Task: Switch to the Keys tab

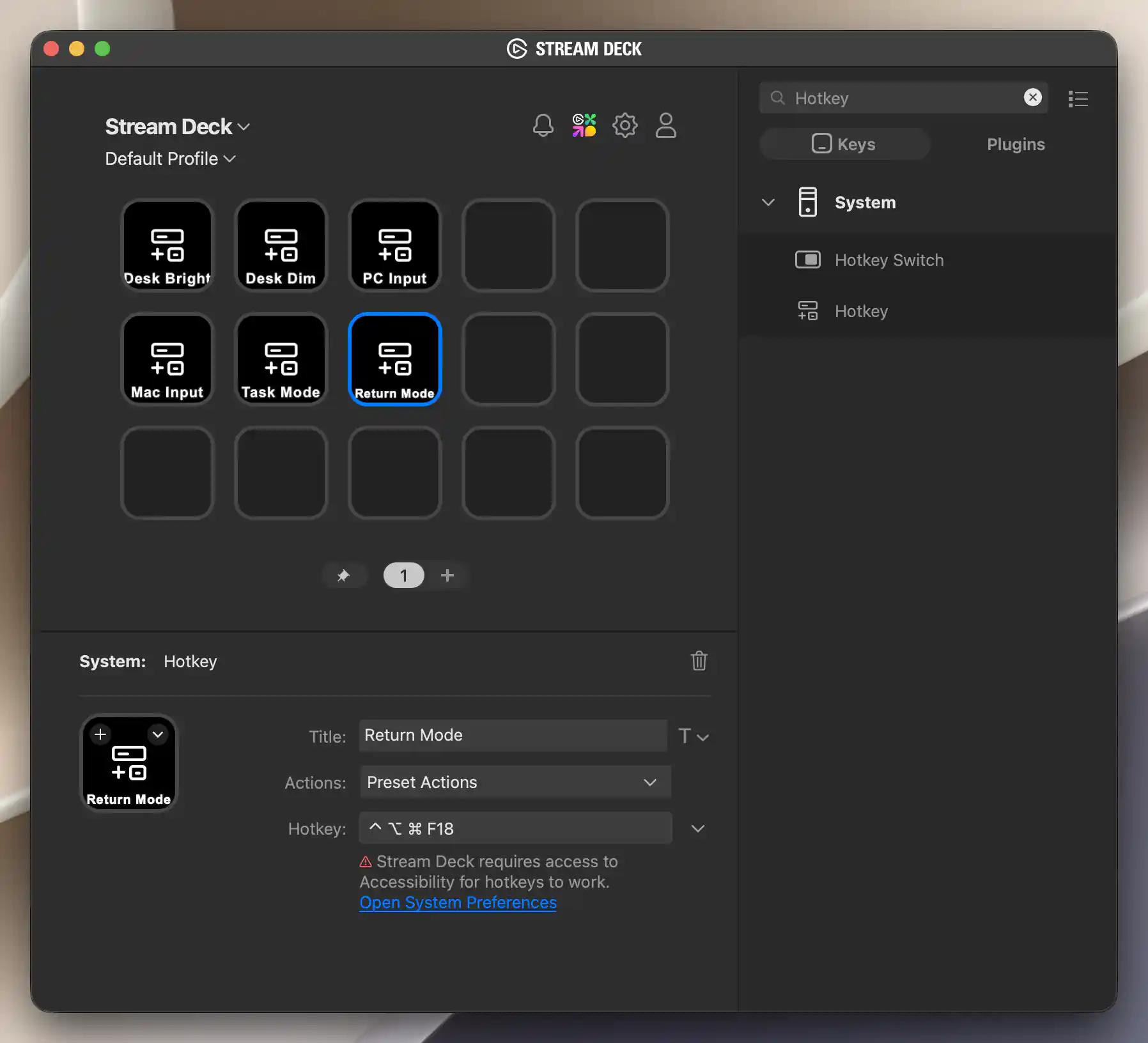Action: pos(844,144)
